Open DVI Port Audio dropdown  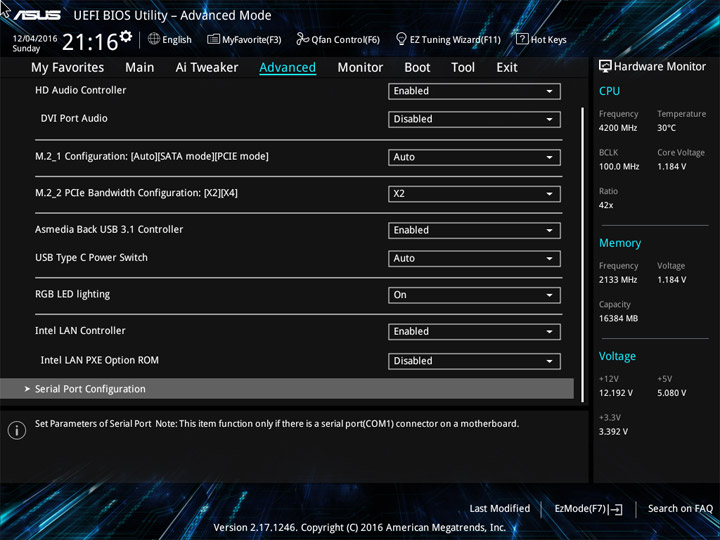(474, 119)
